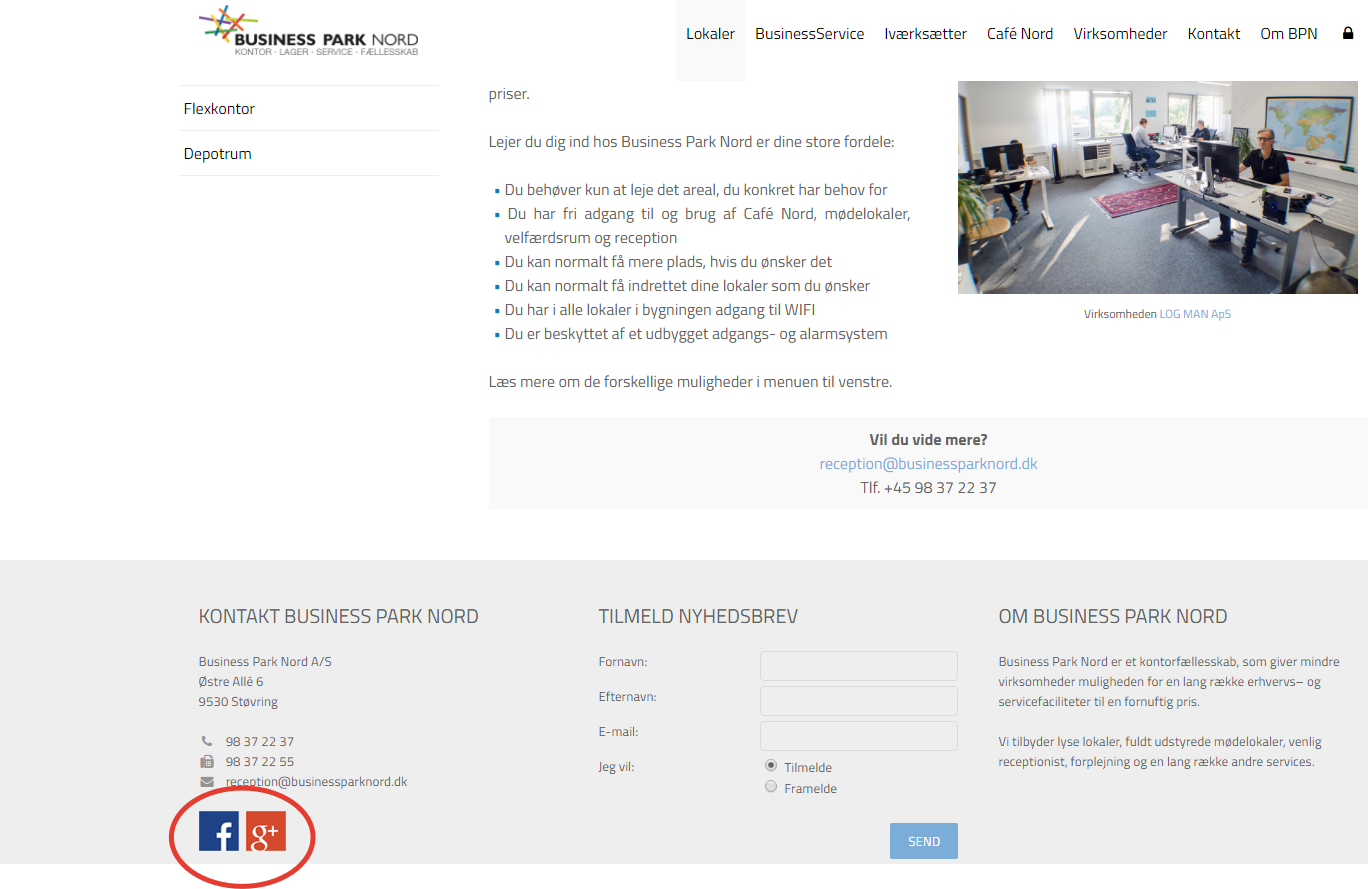1368x889 pixels.
Task: Click the 'Jeg vil:' label
Action: pyautogui.click(x=617, y=767)
